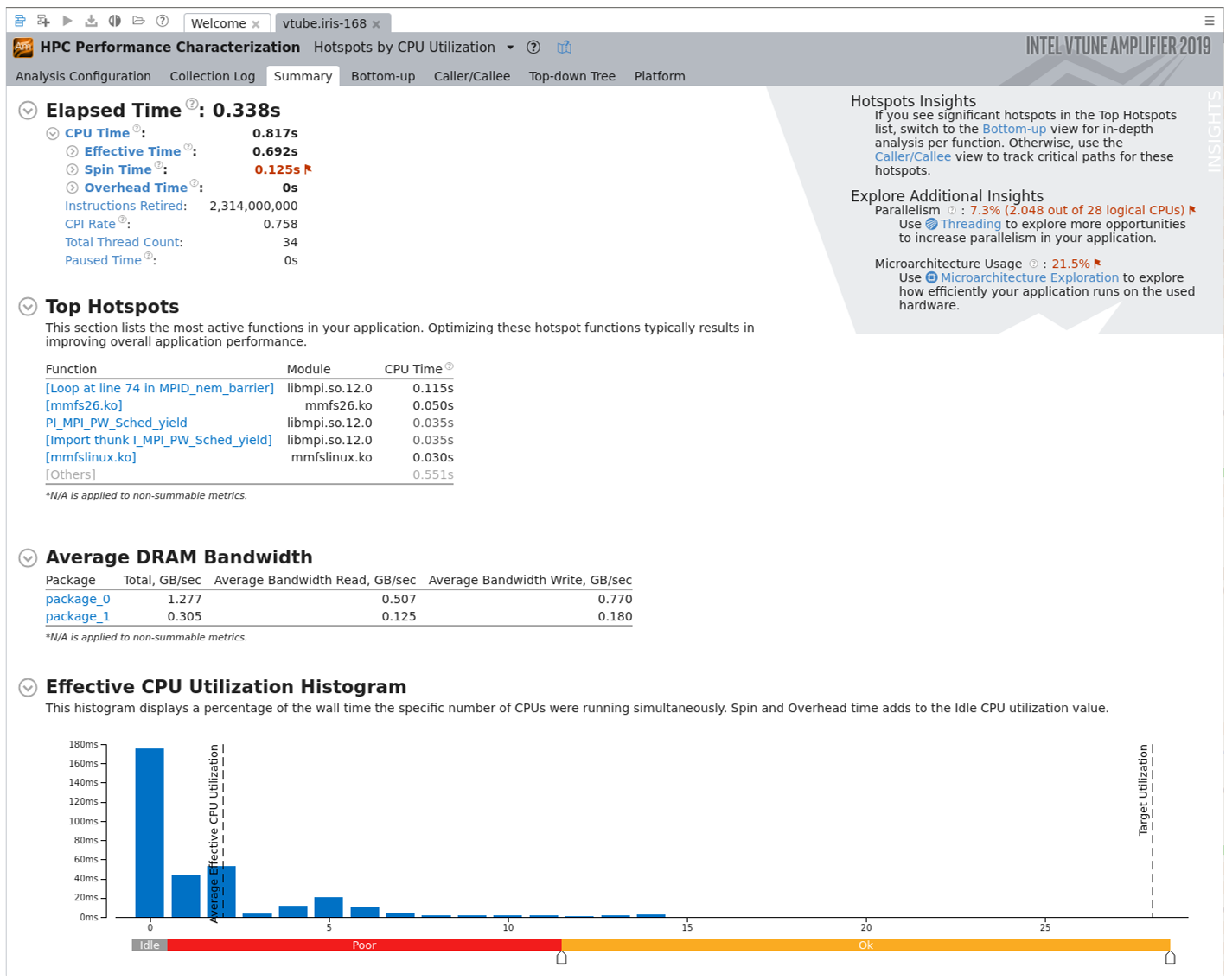Open the PI_MPI_PW_Sched_yield function link
The image size is (1226, 980).
(116, 423)
